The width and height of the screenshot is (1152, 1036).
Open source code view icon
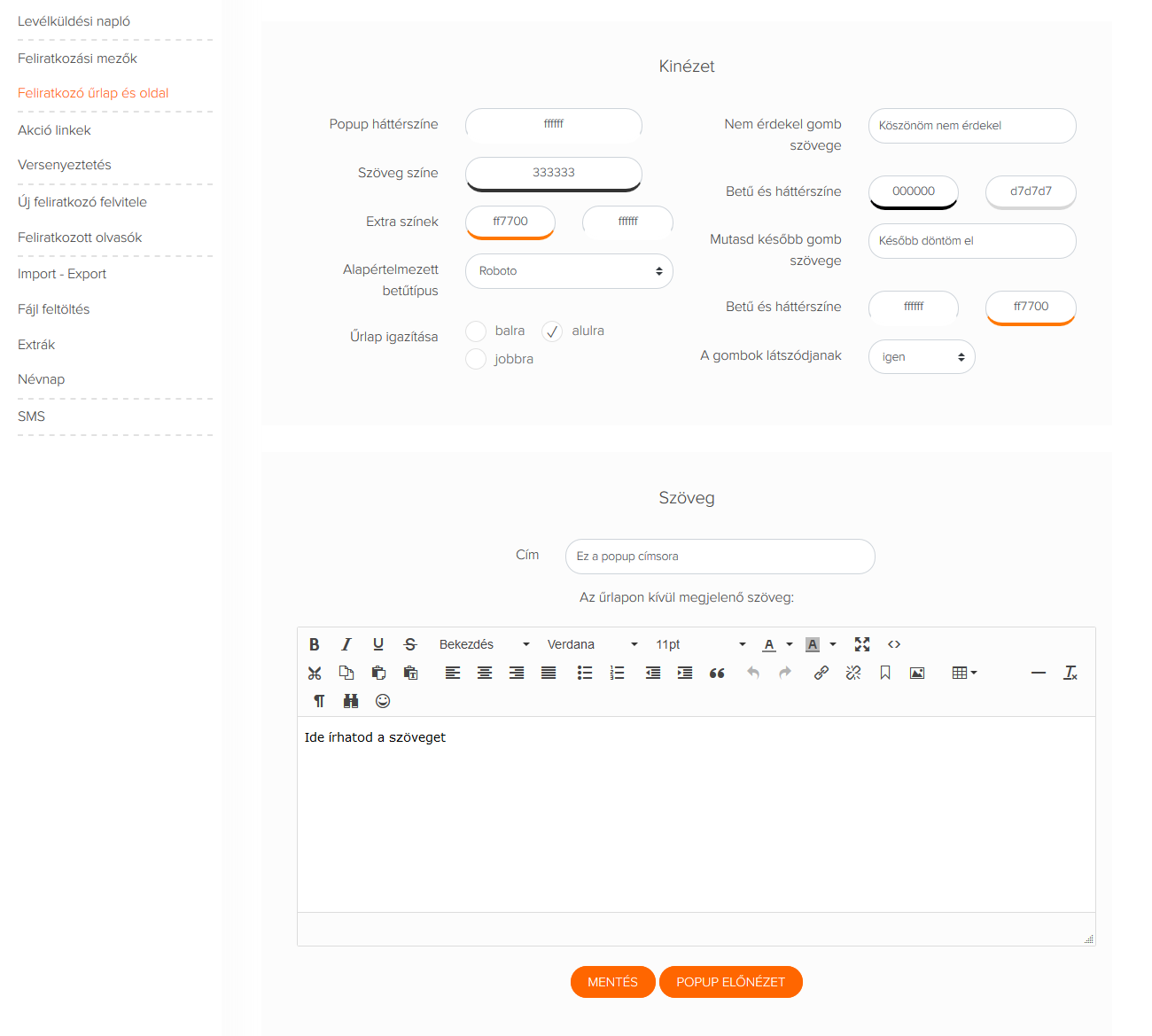pyautogui.click(x=894, y=644)
